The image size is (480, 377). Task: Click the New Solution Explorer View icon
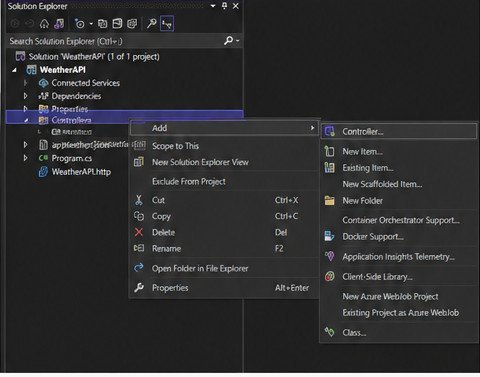point(139,162)
